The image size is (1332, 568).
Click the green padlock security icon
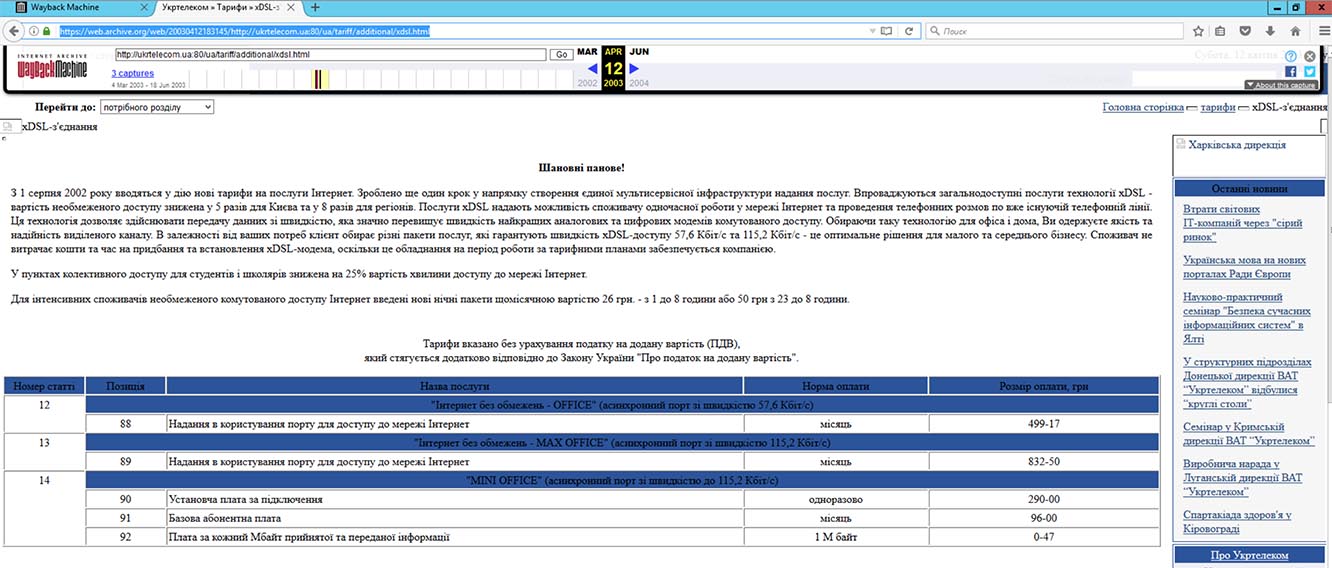(47, 31)
